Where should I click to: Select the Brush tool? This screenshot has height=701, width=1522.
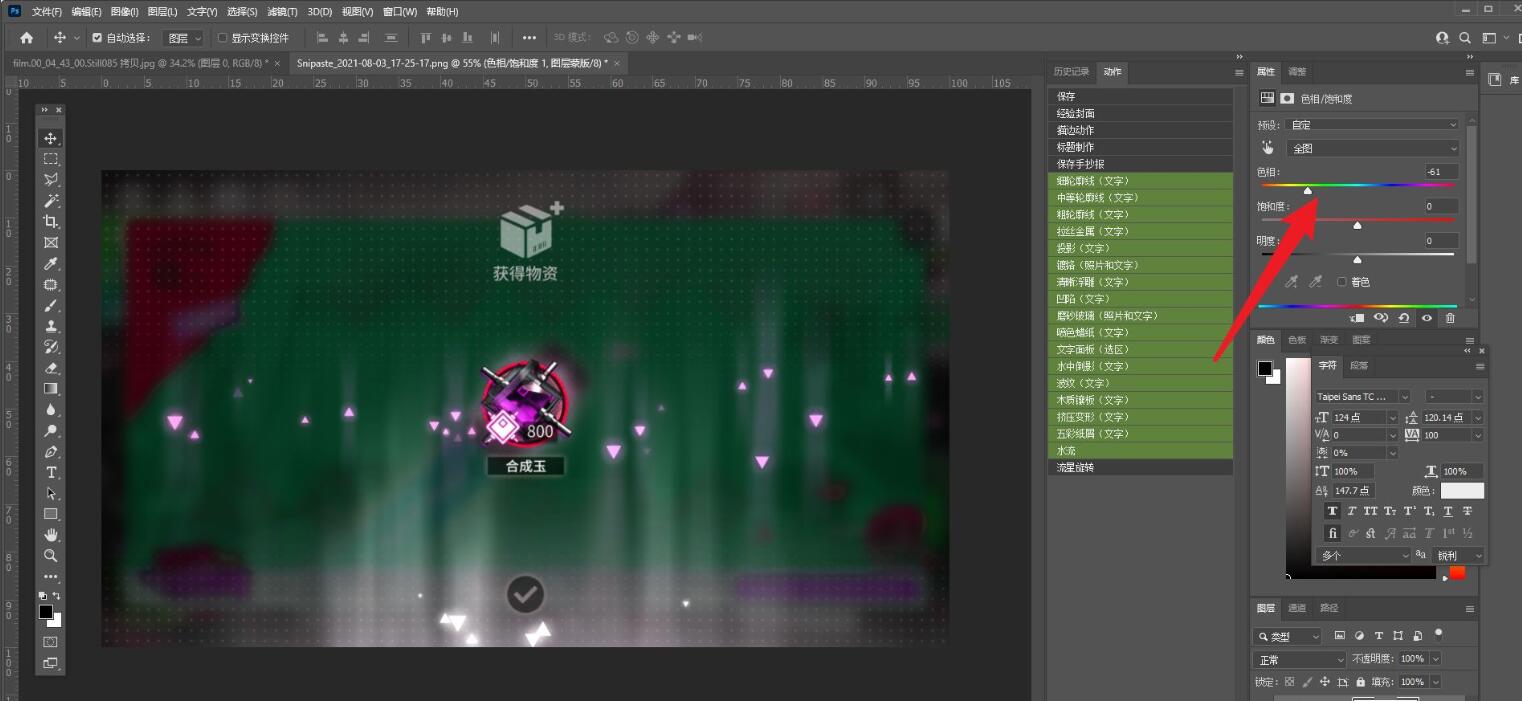click(x=50, y=306)
